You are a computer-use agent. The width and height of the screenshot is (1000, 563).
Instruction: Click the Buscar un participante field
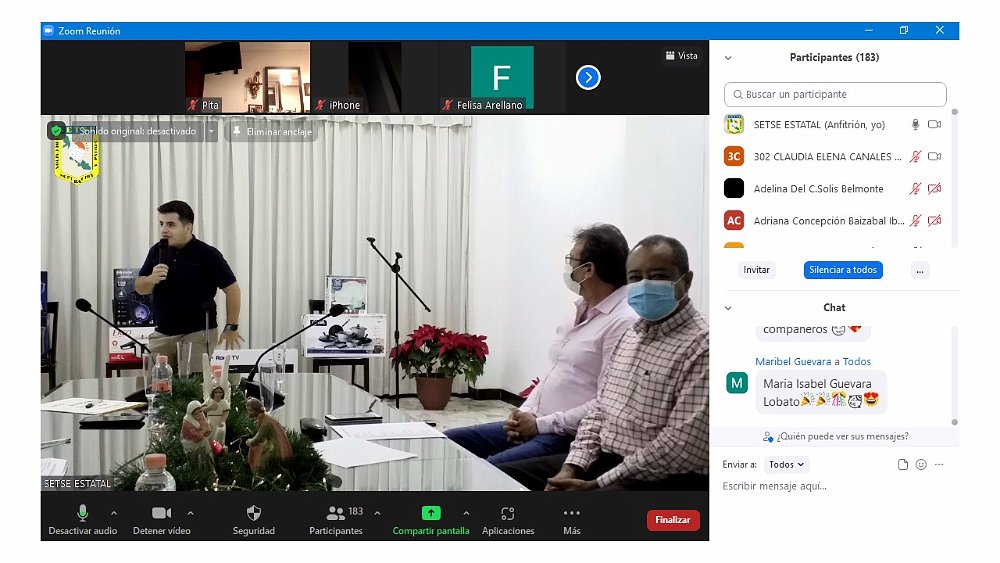(x=835, y=94)
